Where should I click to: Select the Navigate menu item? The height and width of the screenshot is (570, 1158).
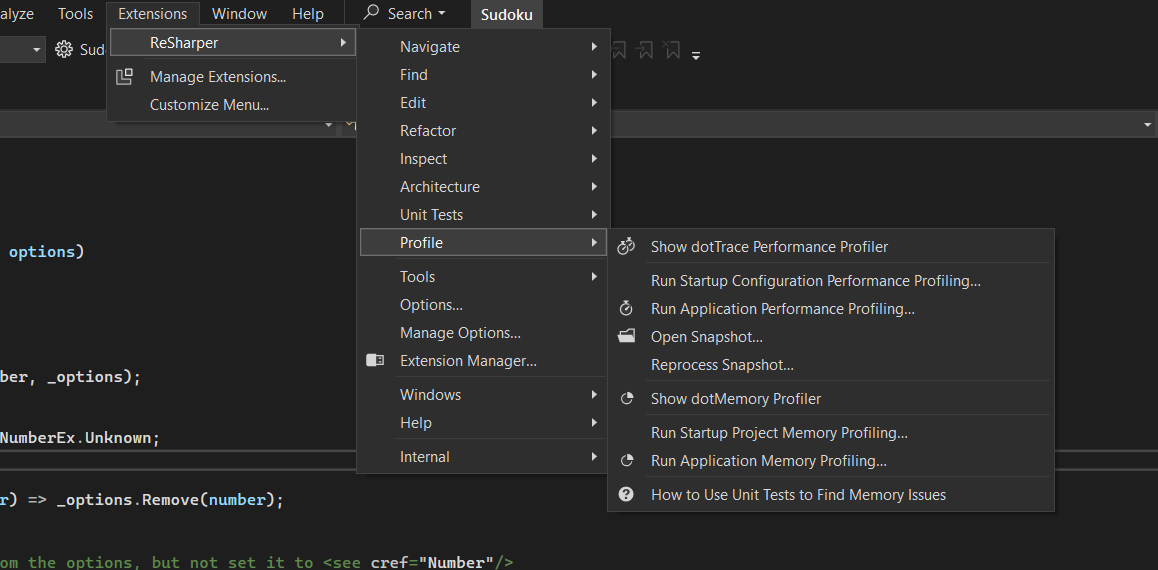(484, 47)
